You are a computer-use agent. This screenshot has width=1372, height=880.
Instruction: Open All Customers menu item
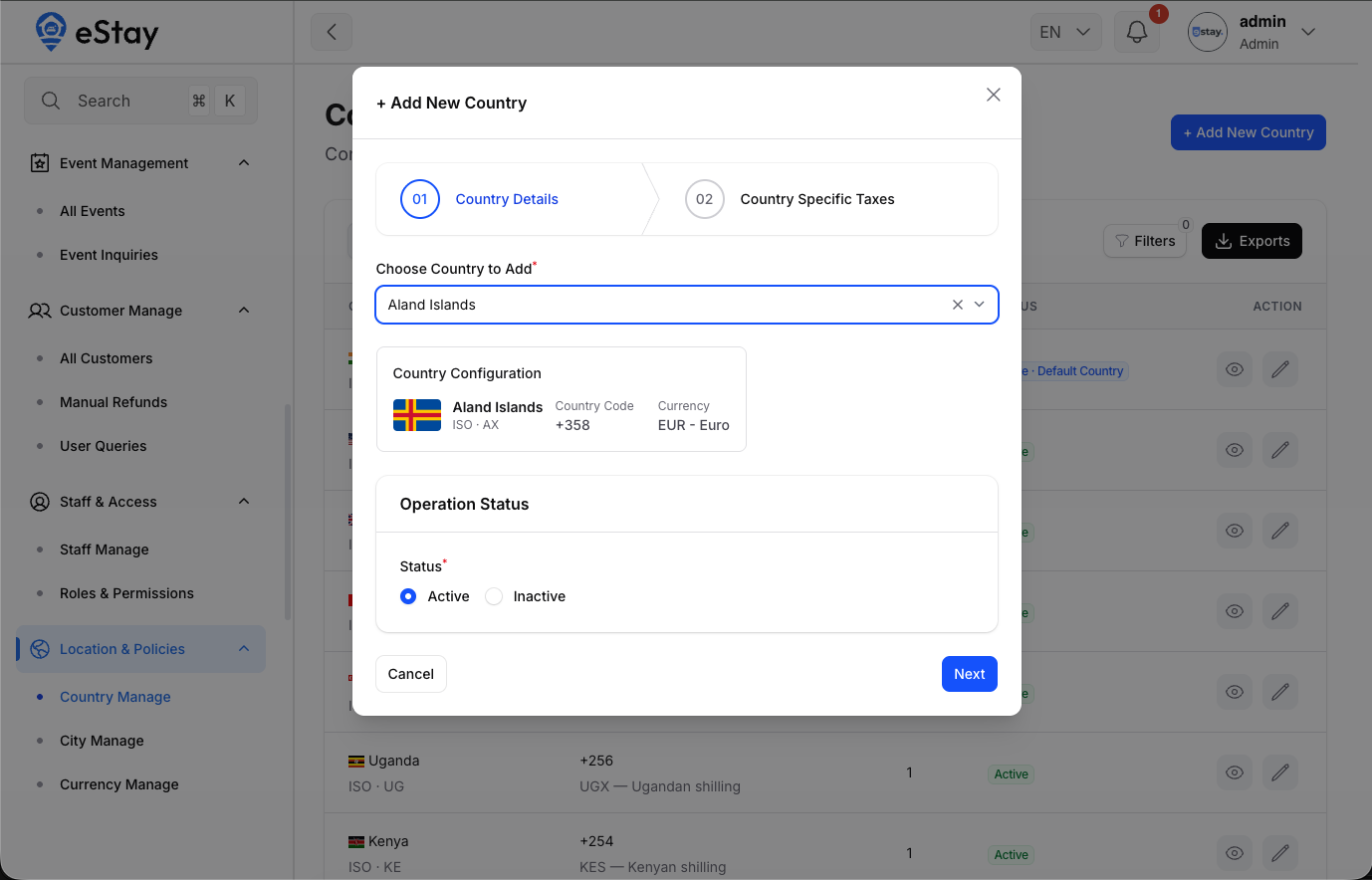coord(107,358)
